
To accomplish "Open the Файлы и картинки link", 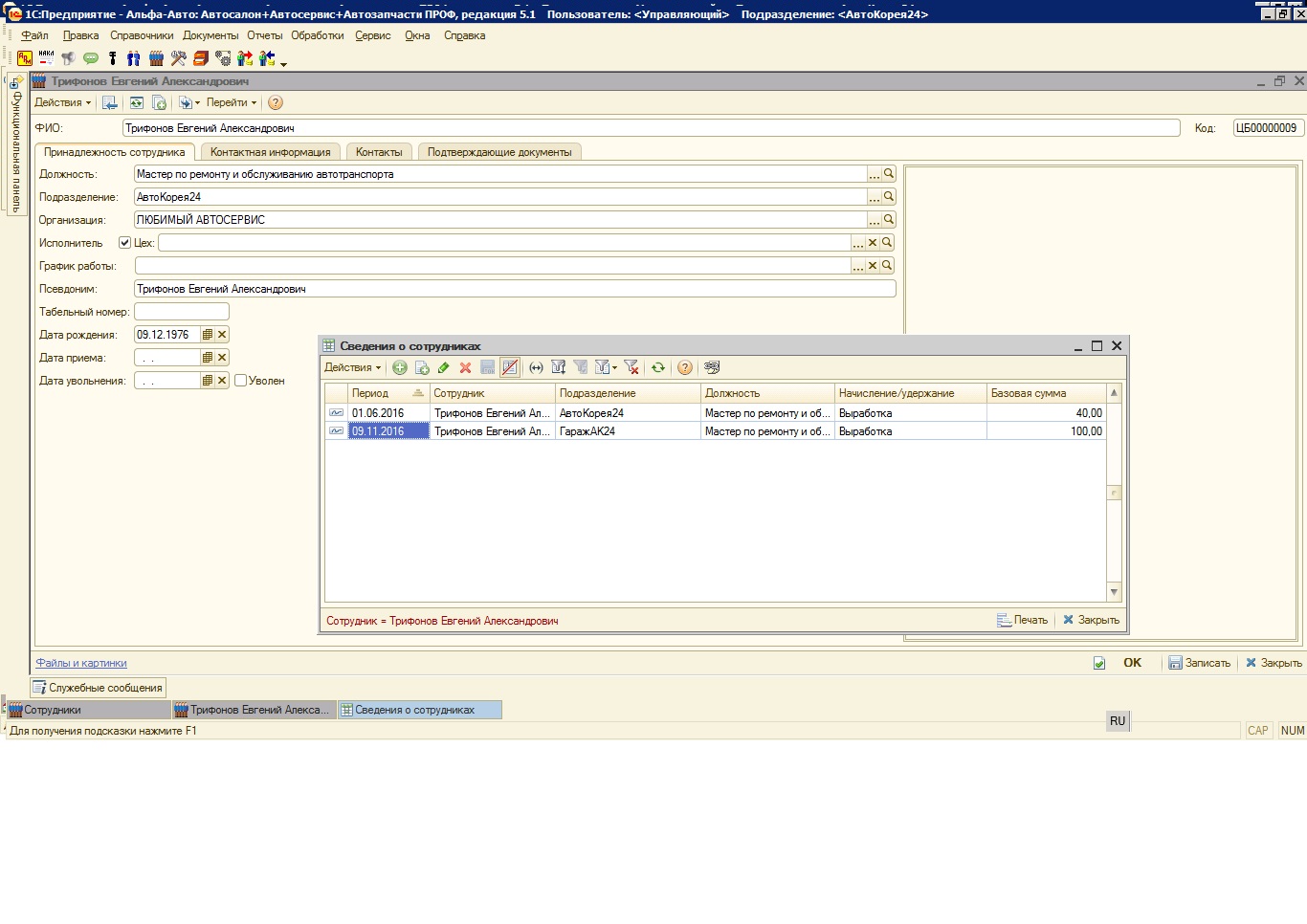I will pyautogui.click(x=81, y=663).
